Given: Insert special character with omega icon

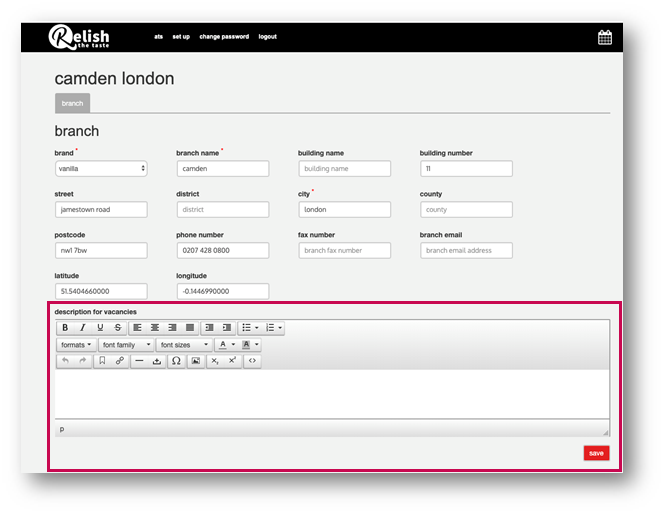Looking at the screenshot, I should point(175,361).
